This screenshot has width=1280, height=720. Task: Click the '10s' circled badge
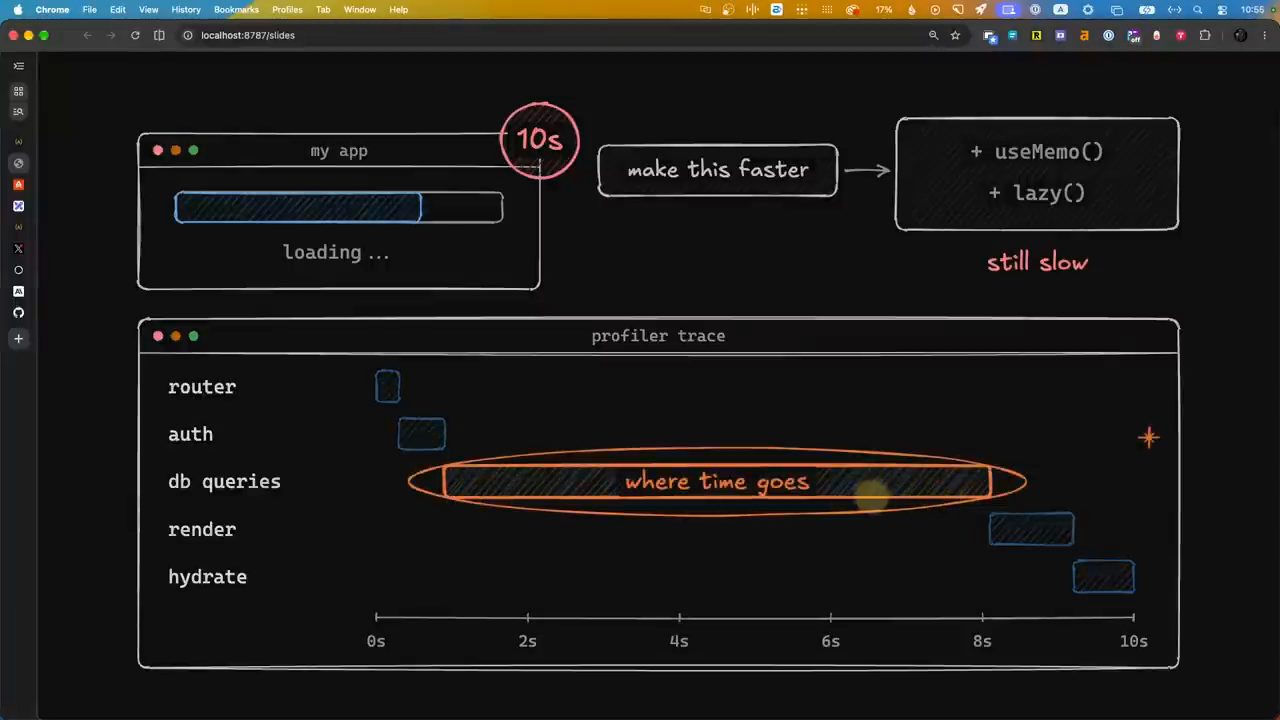[540, 140]
